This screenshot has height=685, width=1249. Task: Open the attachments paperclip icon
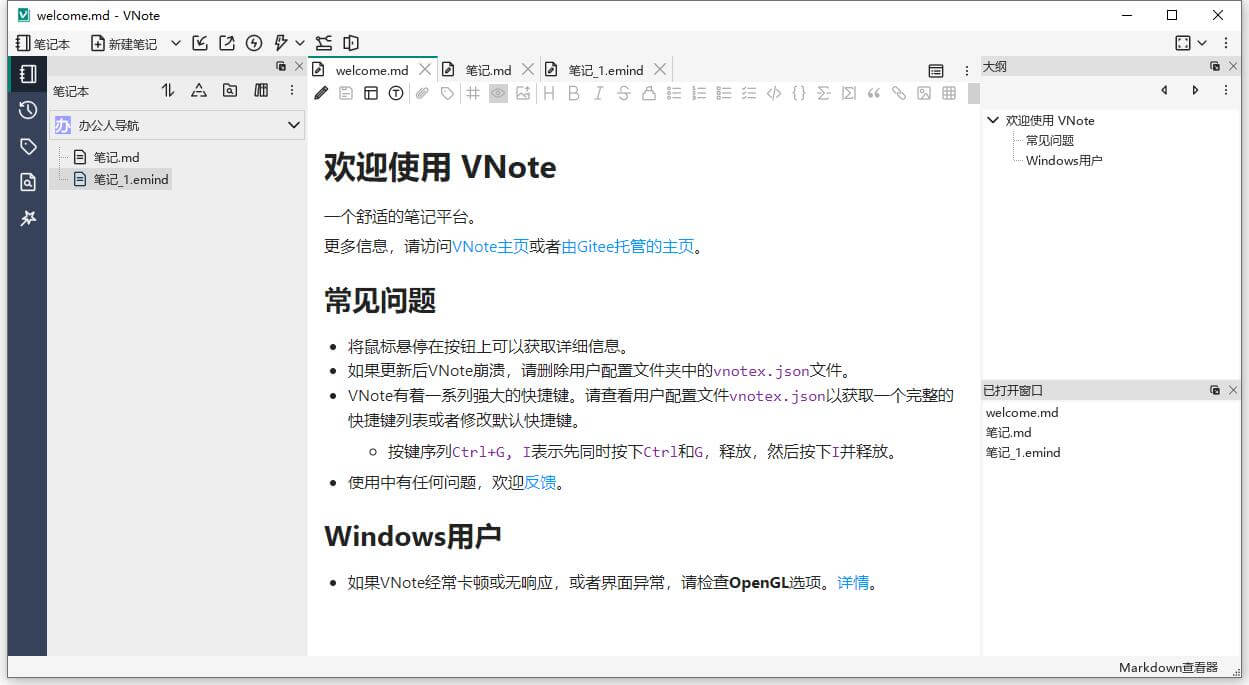pos(422,93)
